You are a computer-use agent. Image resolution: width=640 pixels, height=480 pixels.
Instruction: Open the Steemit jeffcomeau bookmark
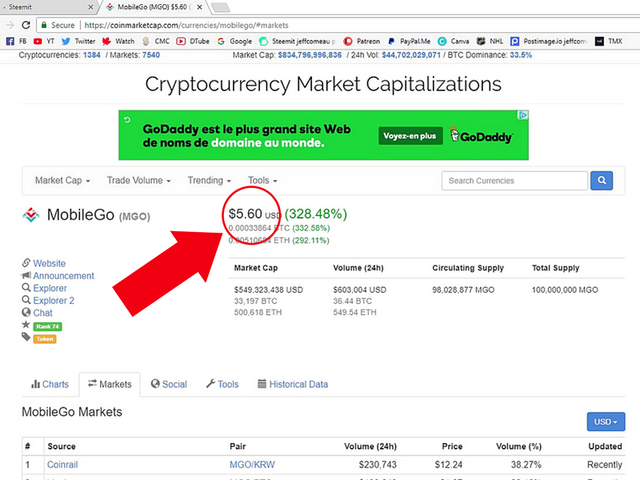coord(298,41)
